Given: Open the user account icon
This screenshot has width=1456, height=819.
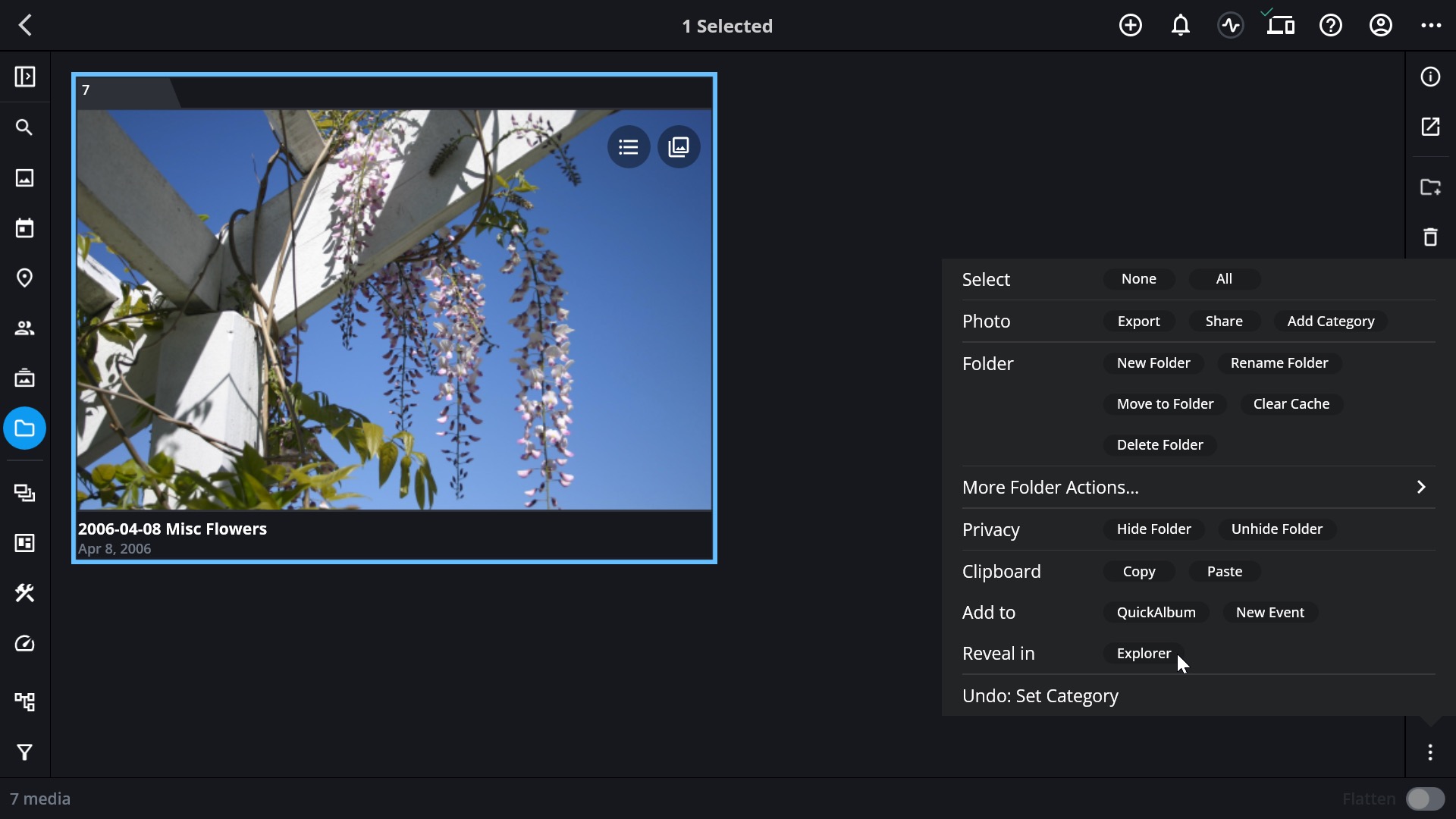Looking at the screenshot, I should click(x=1380, y=26).
